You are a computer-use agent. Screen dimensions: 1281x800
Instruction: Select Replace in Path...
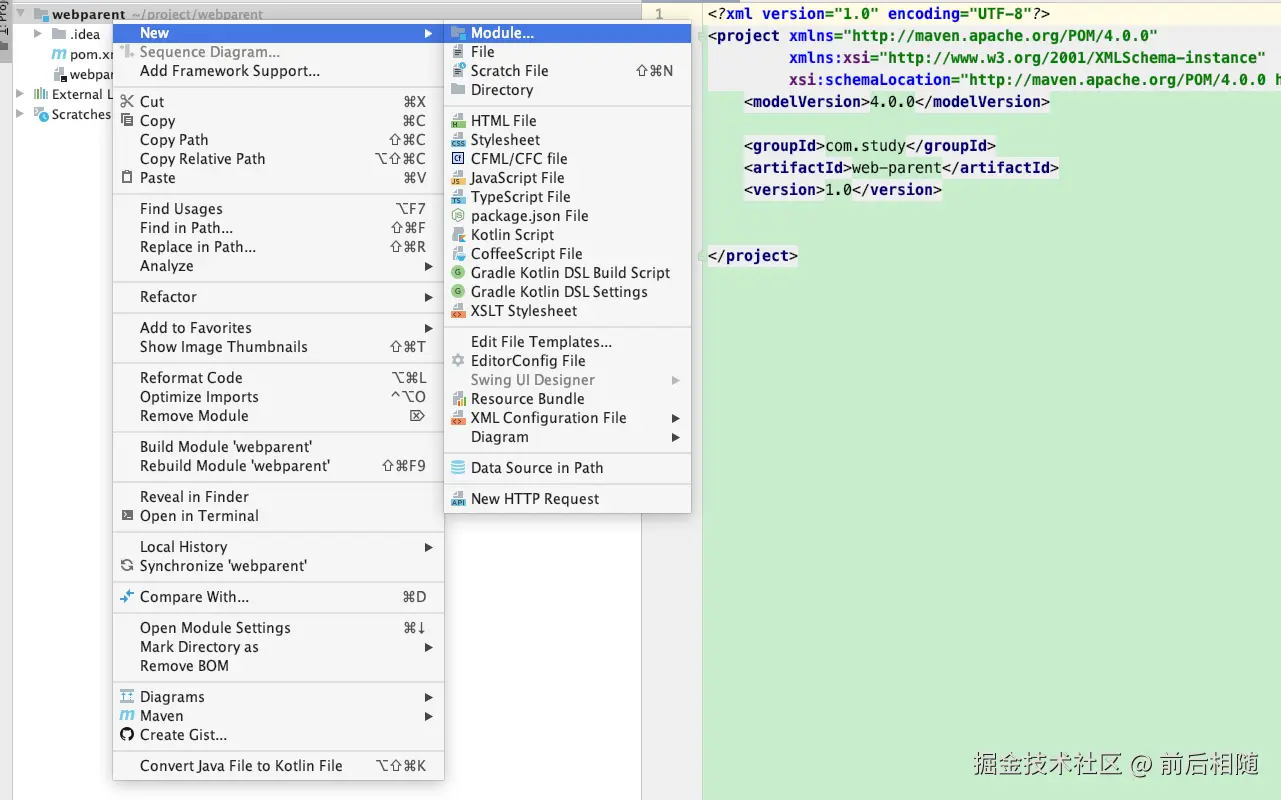tap(278, 247)
